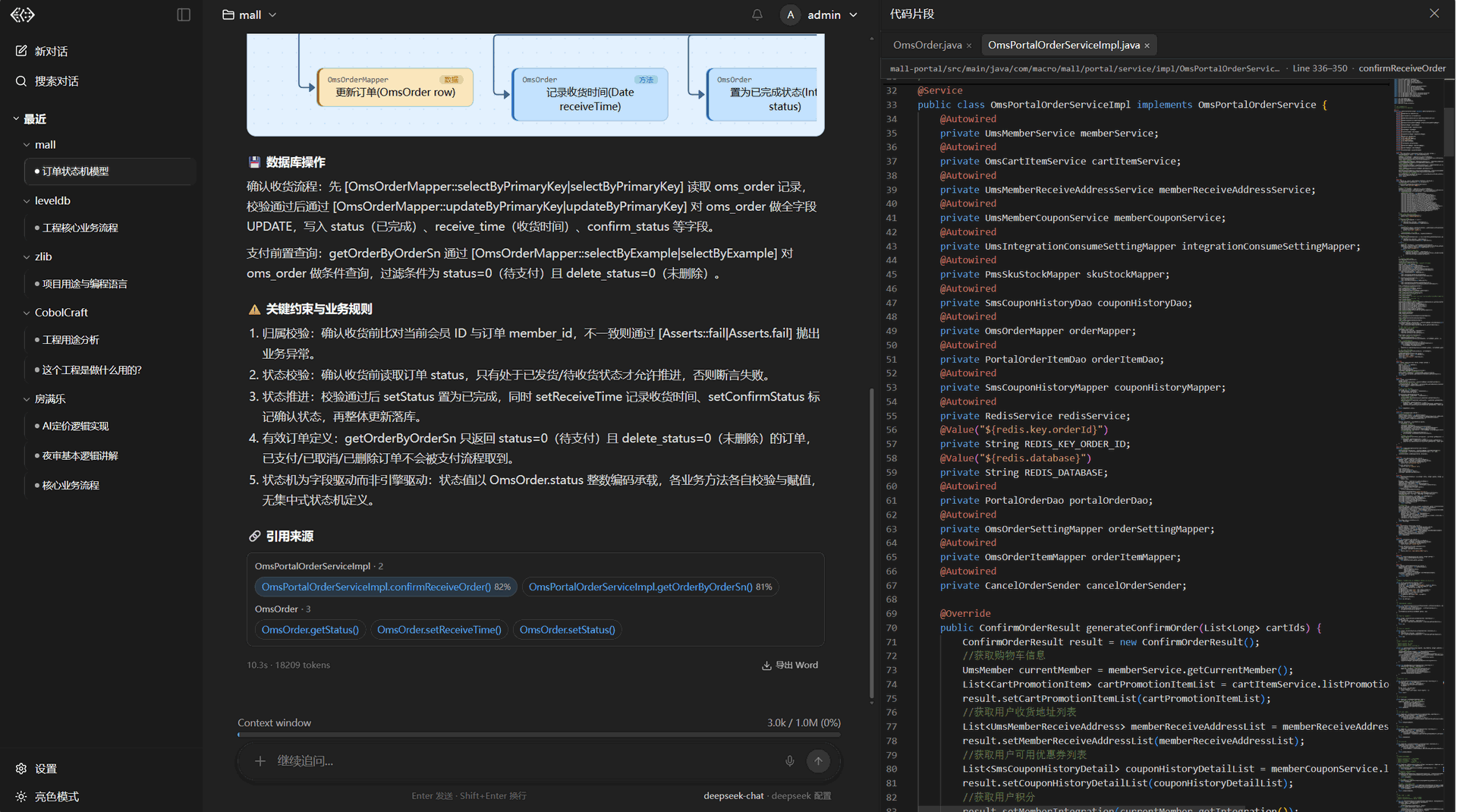This screenshot has width=1457, height=812.
Task: Click the send arrow button
Action: point(818,760)
